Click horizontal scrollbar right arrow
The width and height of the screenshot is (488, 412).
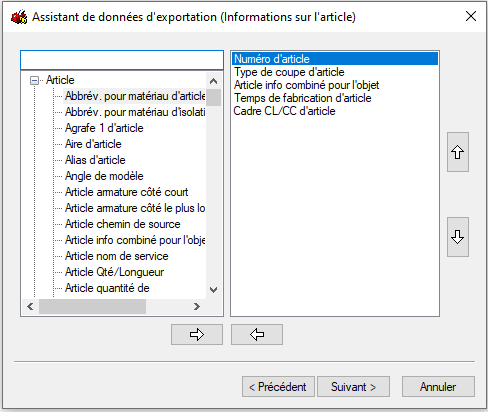click(x=197, y=306)
